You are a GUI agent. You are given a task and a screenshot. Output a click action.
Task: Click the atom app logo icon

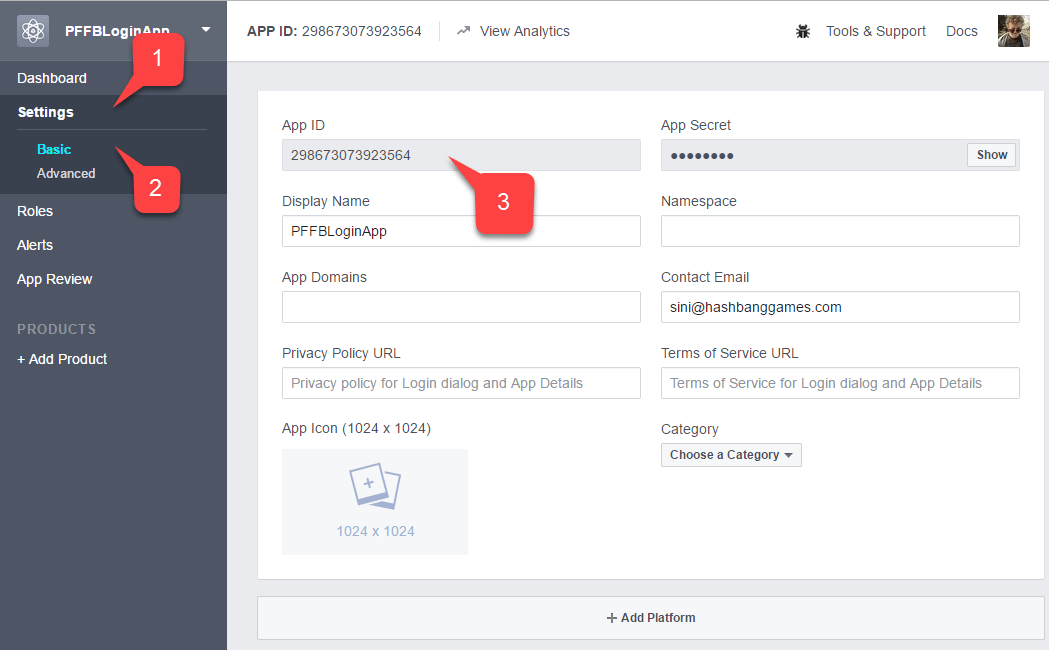point(33,31)
